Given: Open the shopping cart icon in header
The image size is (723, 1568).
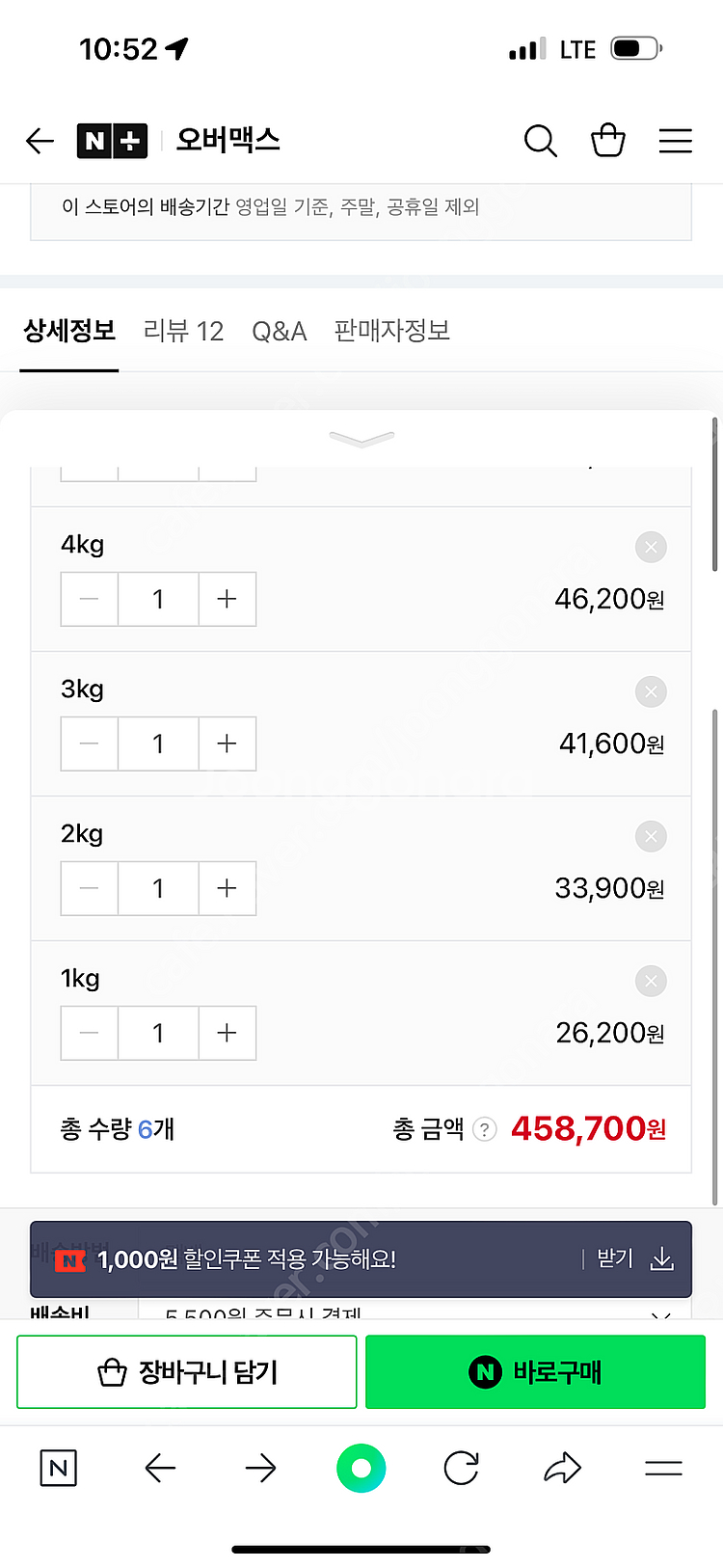Looking at the screenshot, I should tap(607, 141).
